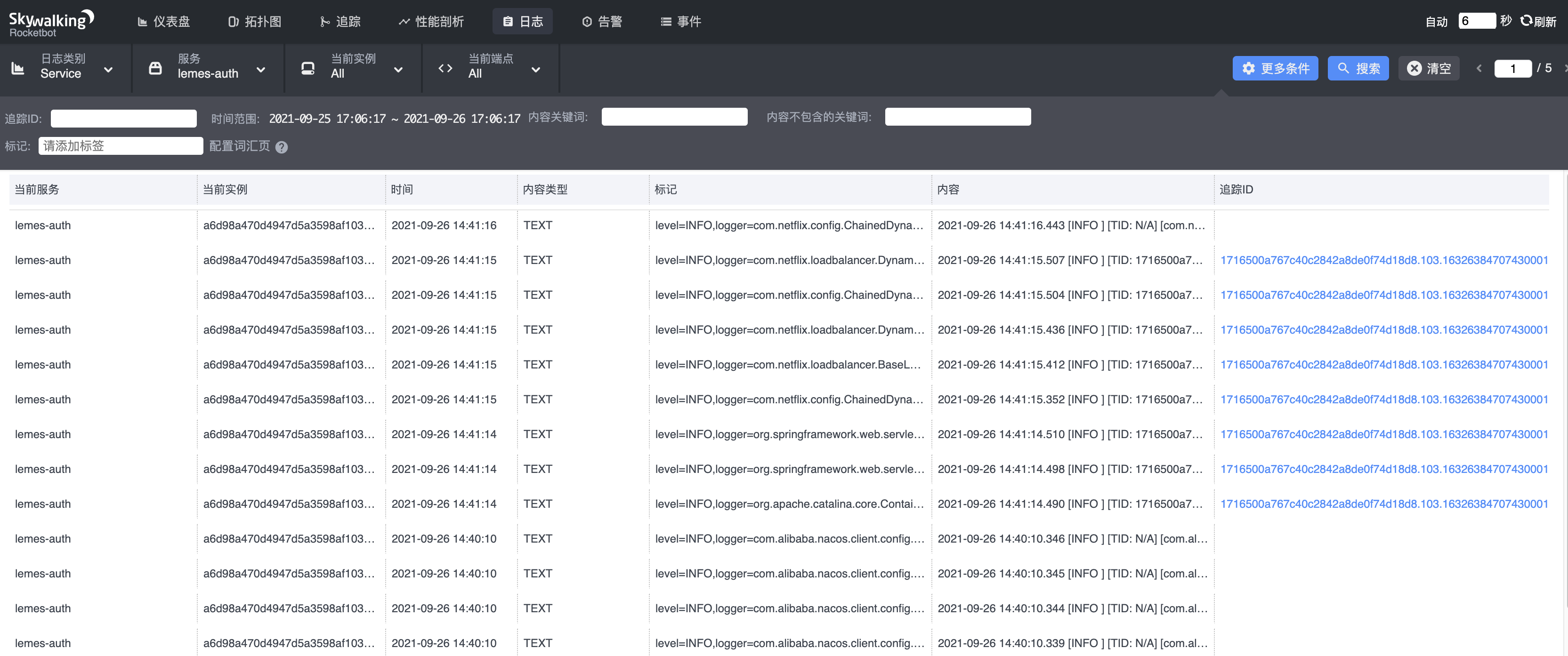Click the org.apache.catalina.core tag cell
This screenshot has height=656, width=1568.
tap(790, 504)
